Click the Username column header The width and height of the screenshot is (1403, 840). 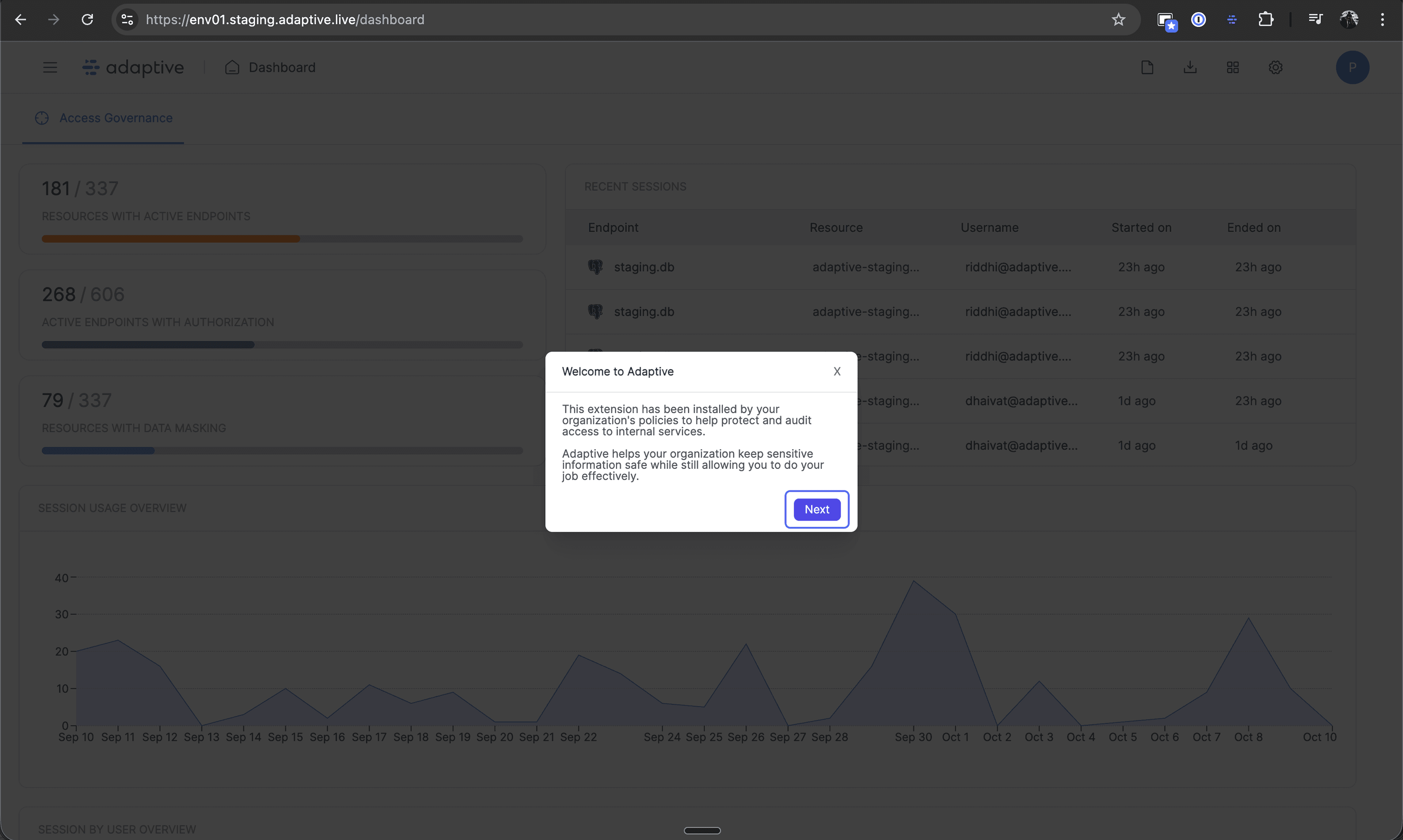(x=989, y=228)
